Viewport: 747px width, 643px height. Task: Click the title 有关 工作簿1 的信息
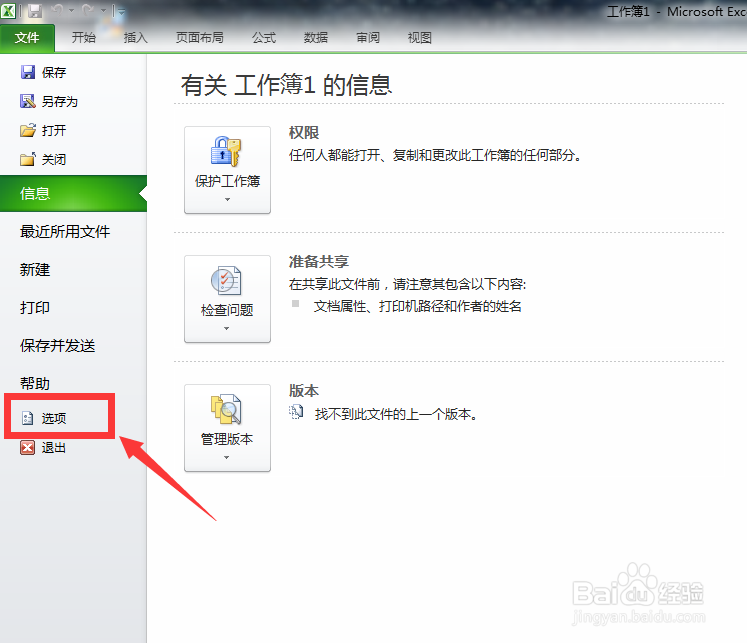[286, 85]
